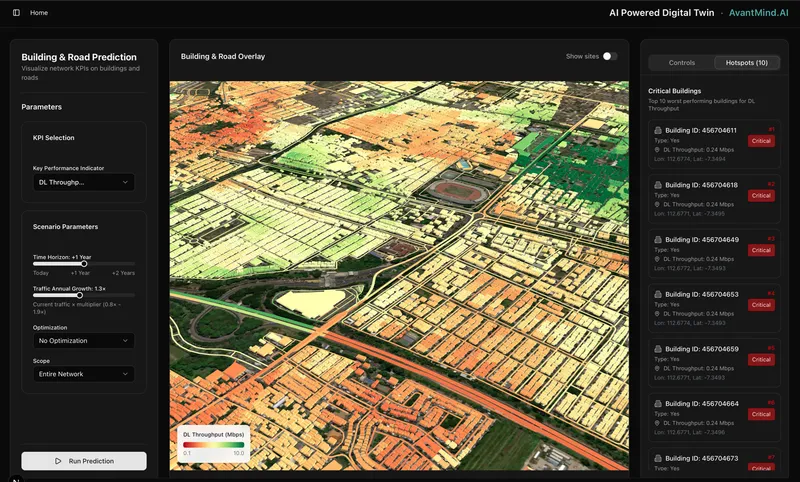Open the Optimization dropdown

pos(84,341)
